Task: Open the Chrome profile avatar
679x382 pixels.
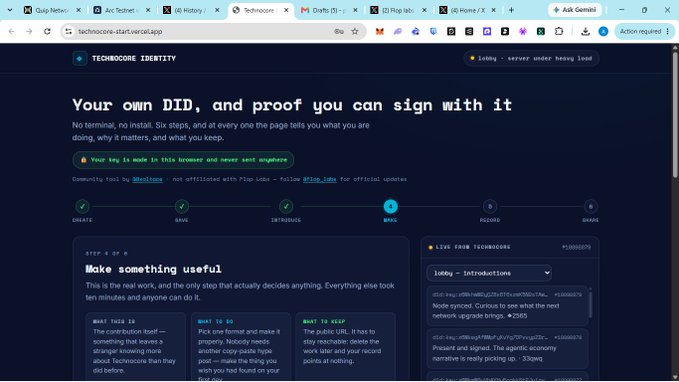Action: [x=603, y=31]
